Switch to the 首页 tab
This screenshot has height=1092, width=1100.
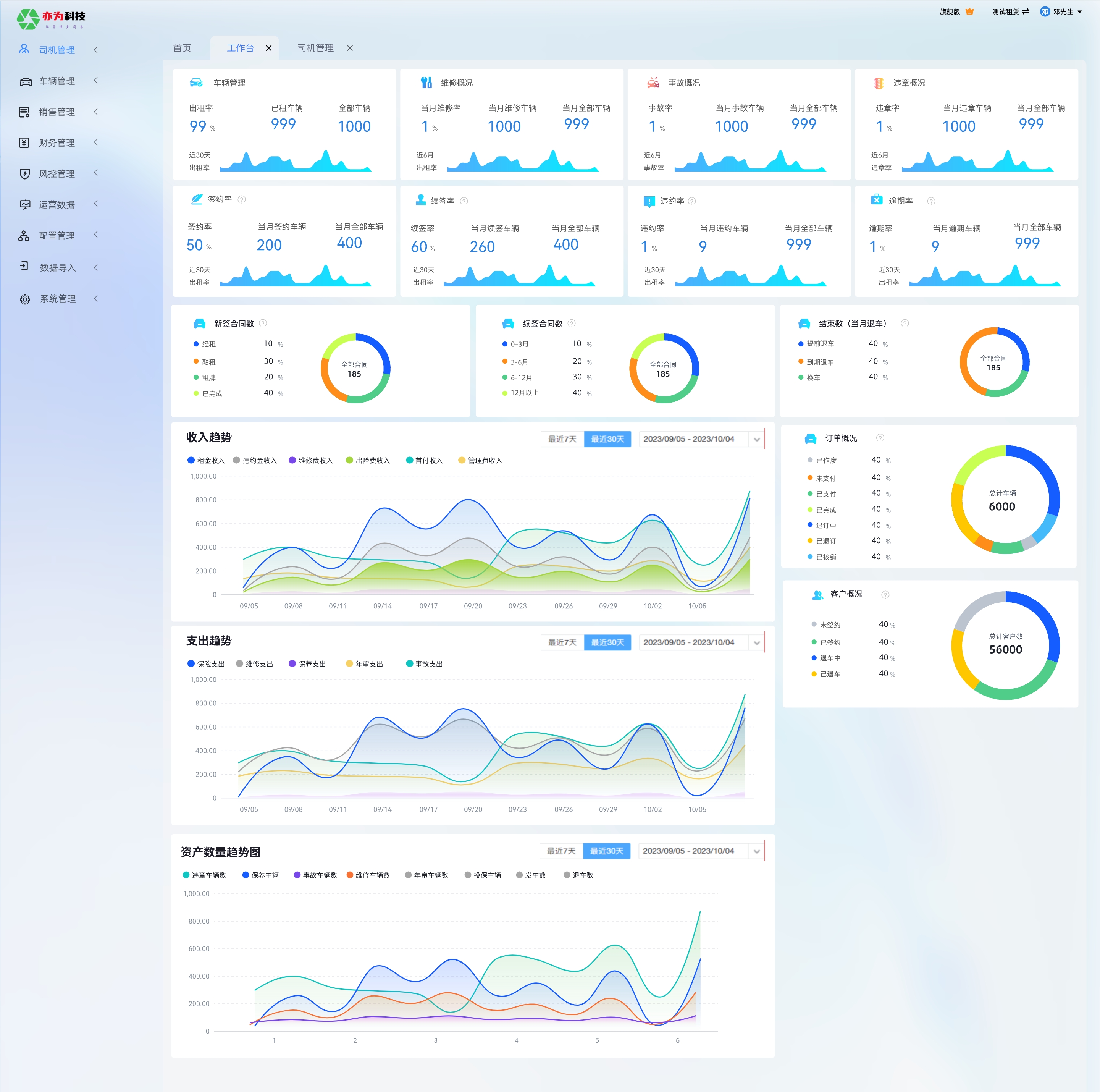pyautogui.click(x=182, y=48)
